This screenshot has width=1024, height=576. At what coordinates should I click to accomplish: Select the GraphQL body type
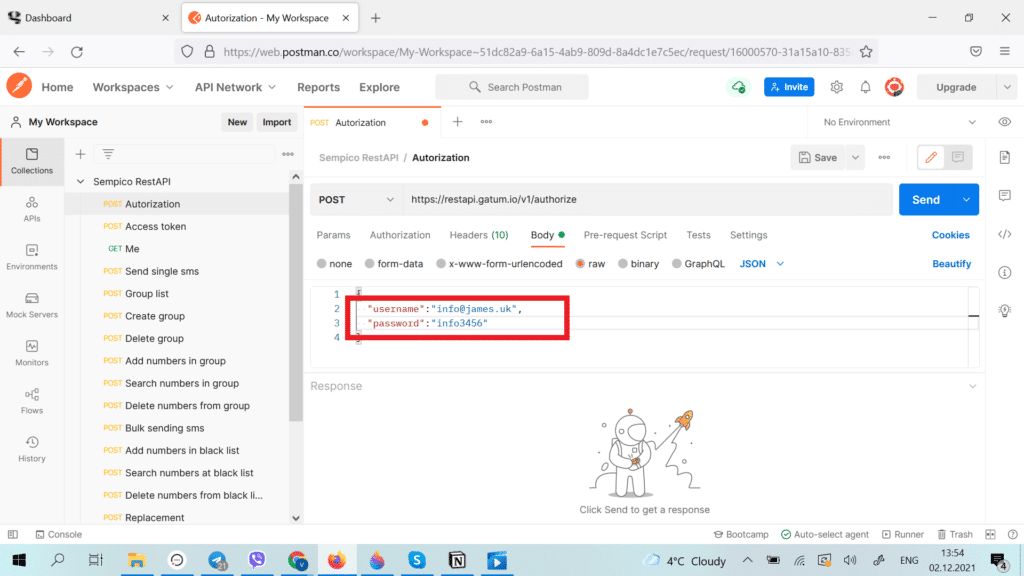click(x=698, y=264)
